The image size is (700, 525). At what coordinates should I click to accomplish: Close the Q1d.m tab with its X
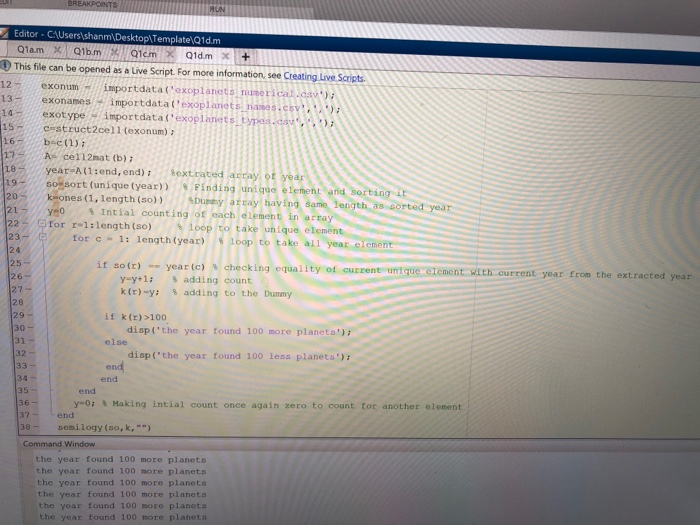point(226,56)
